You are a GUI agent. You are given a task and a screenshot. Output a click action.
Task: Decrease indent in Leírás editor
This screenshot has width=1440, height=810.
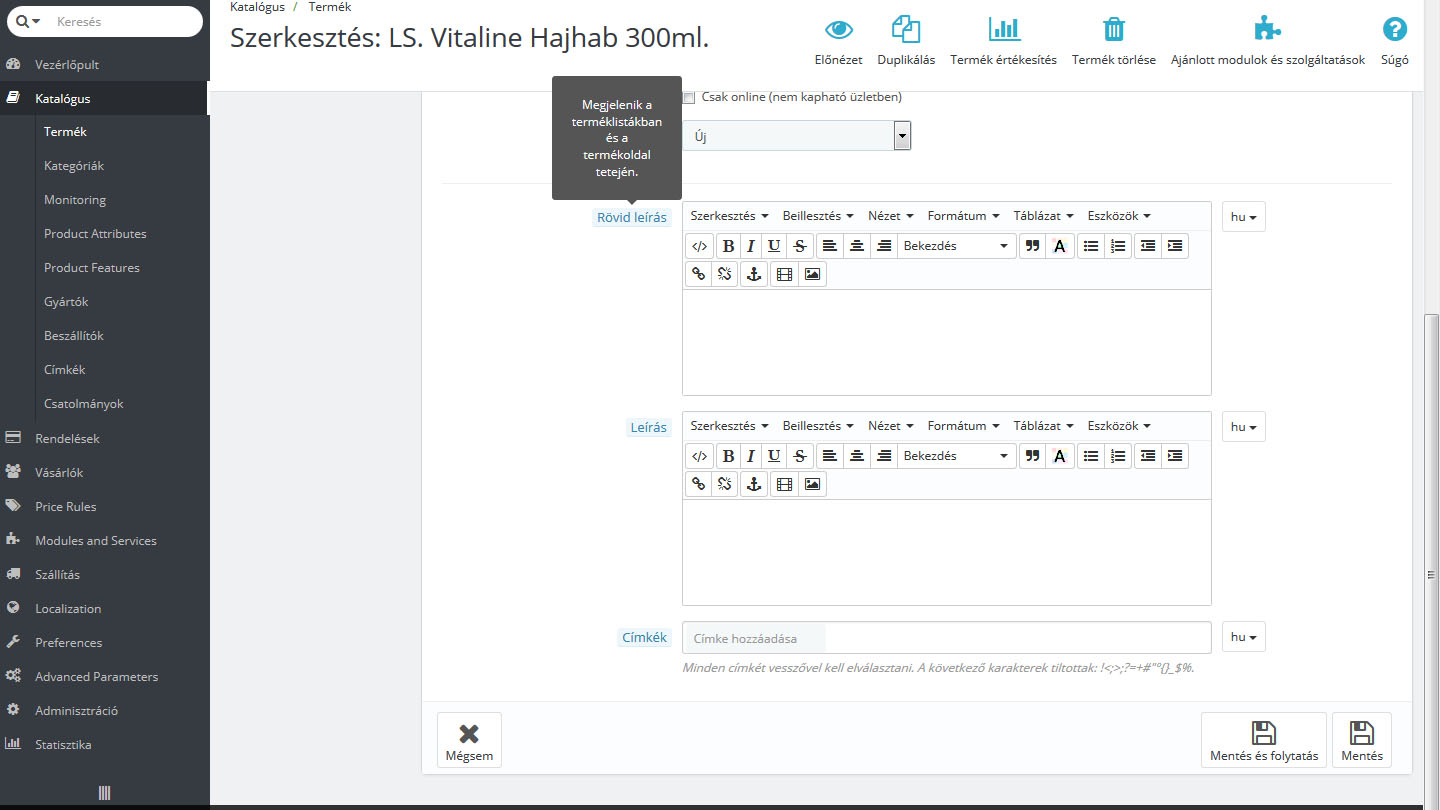[1148, 456]
